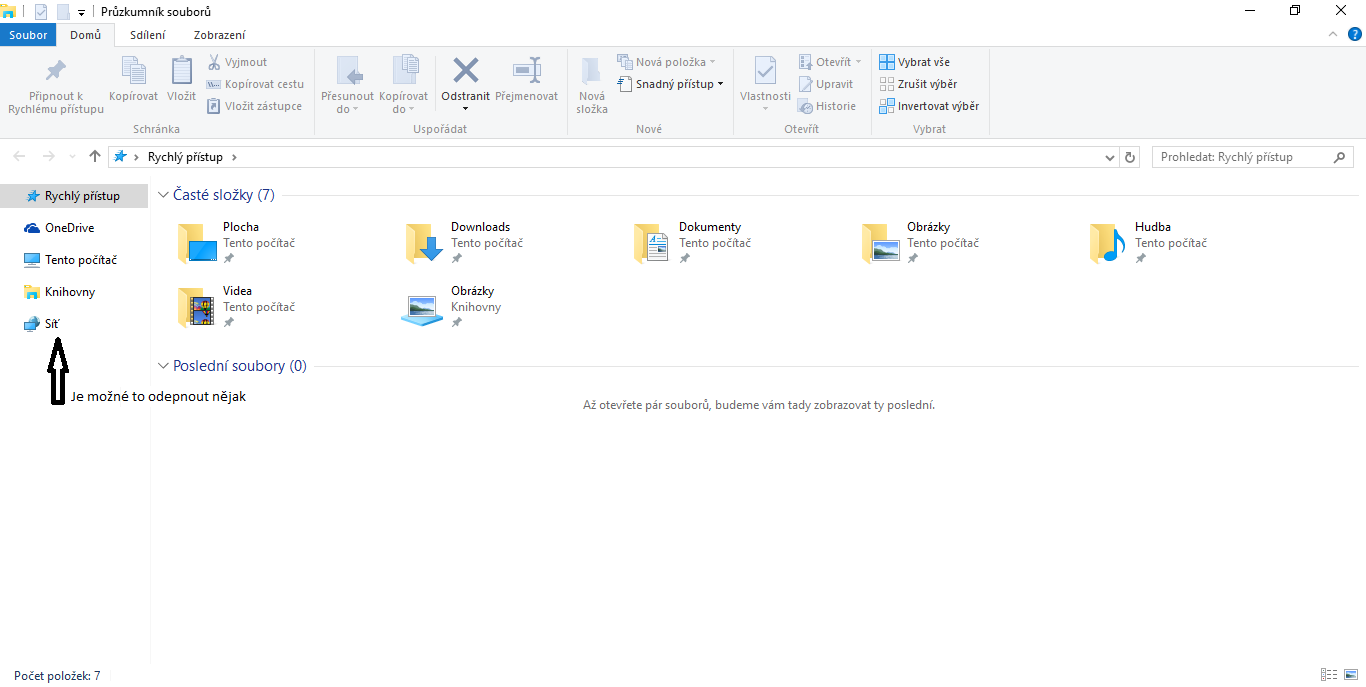Select the Videa folder icon
The height and width of the screenshot is (687, 1366).
197,307
